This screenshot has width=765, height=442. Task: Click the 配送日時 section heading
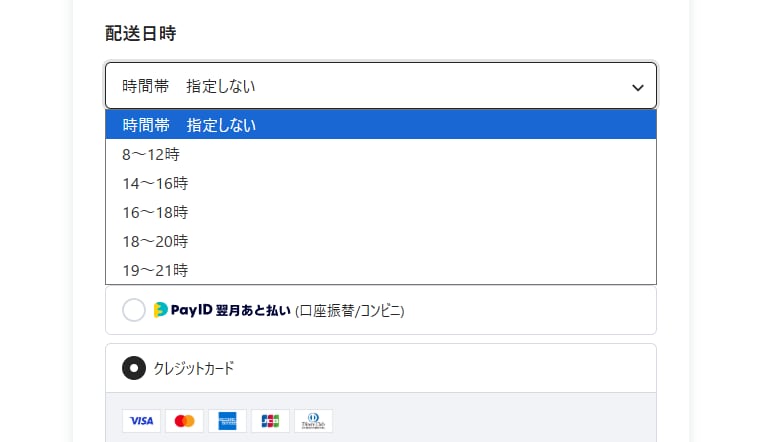pos(140,33)
